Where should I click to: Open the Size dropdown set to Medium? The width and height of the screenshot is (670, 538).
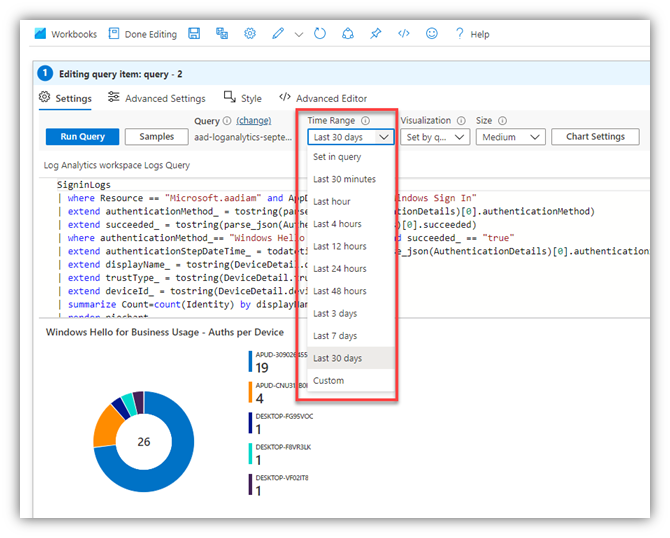tap(511, 137)
